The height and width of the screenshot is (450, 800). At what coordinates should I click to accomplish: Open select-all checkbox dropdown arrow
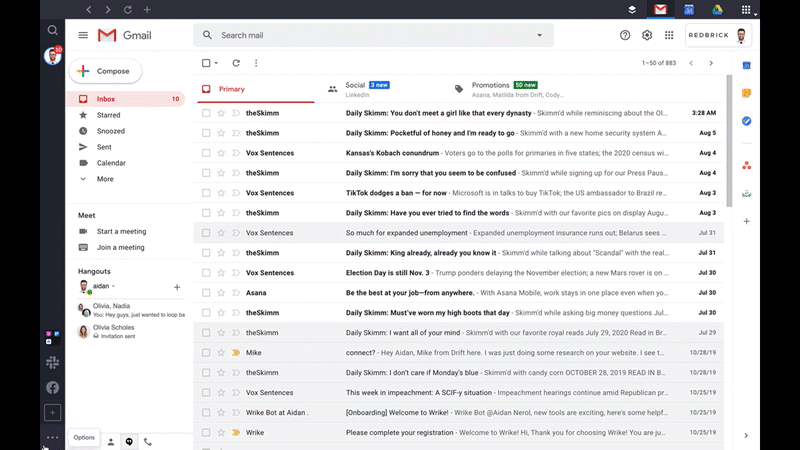(216, 63)
